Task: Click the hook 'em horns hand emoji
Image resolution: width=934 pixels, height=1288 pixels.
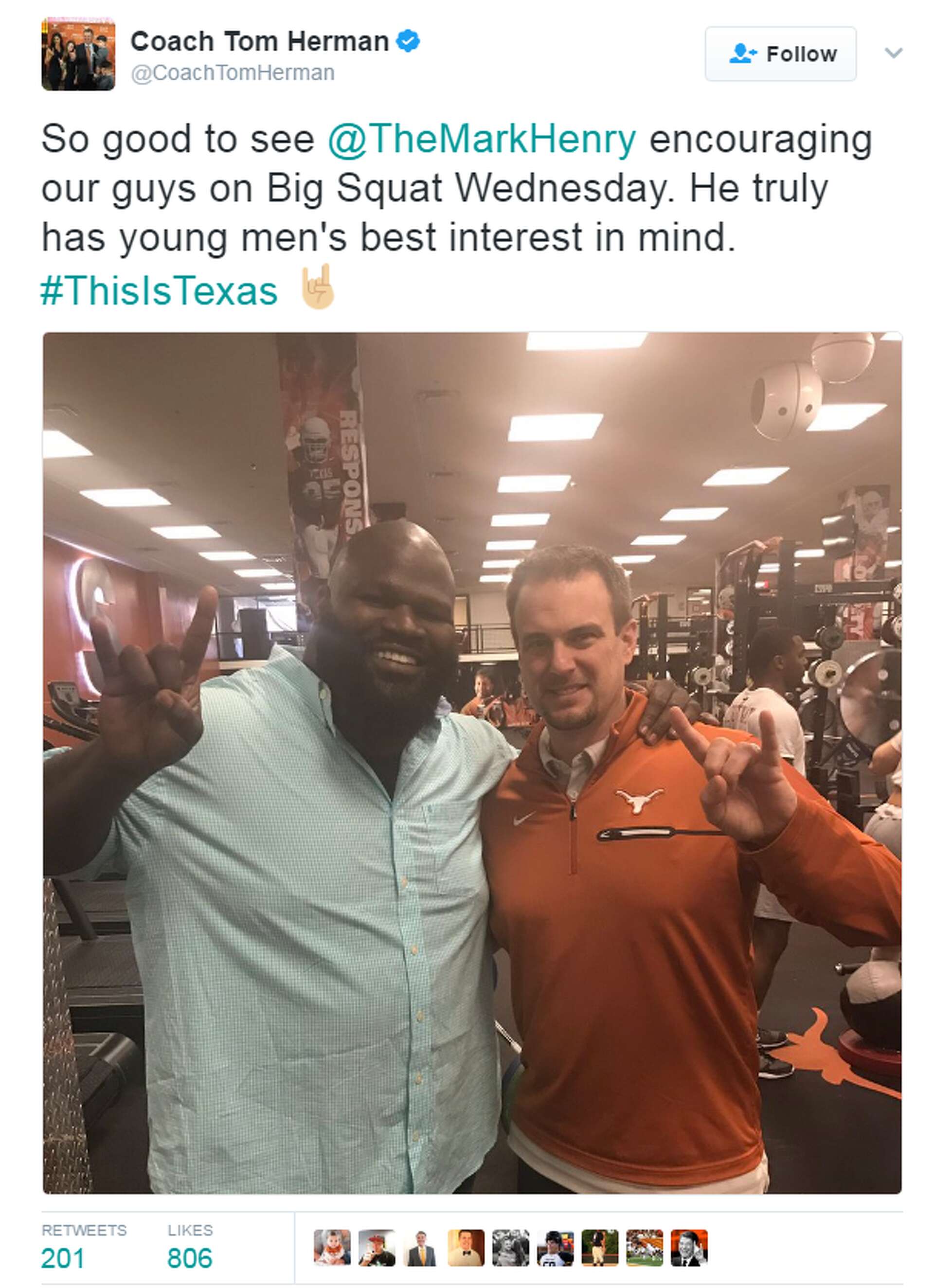Action: (317, 287)
